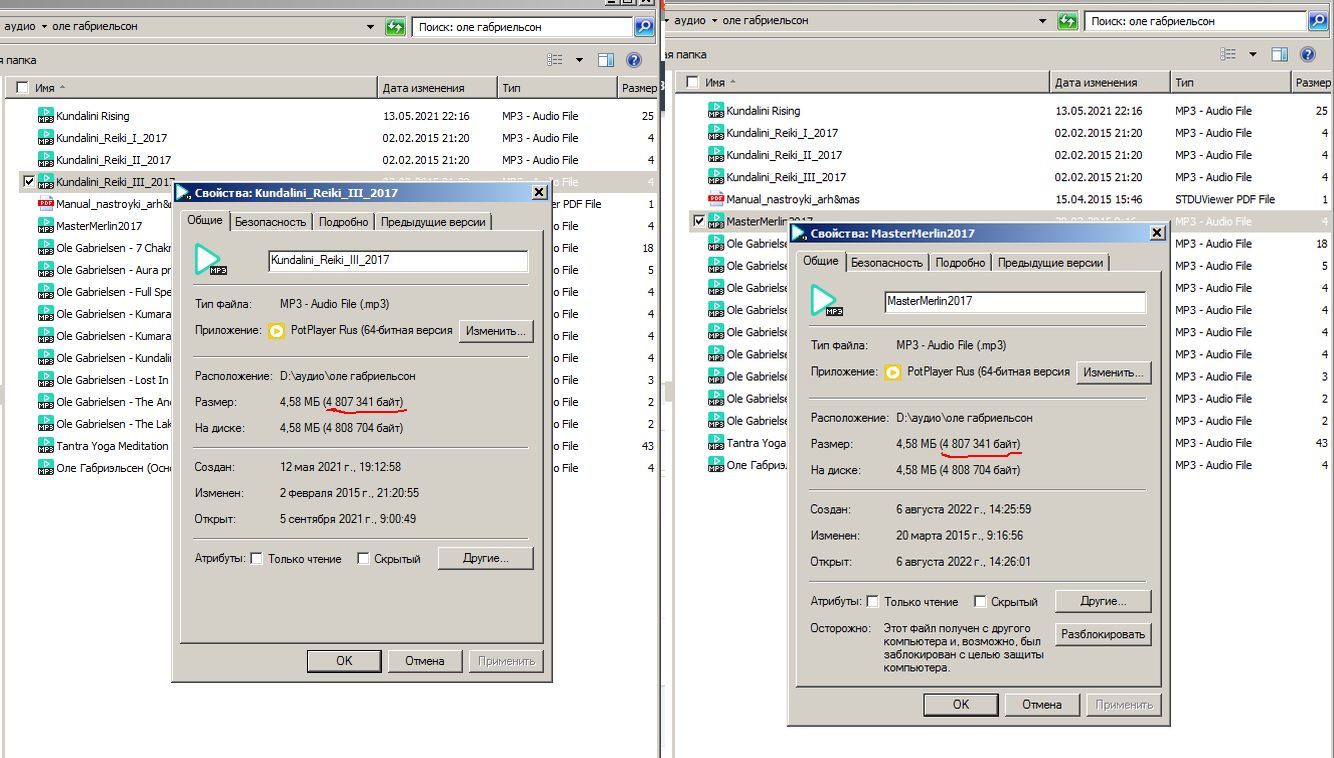
Task: Enable 'Скрытый' in Kundalini_Reiki_III_2017 properties
Action: coord(363,559)
